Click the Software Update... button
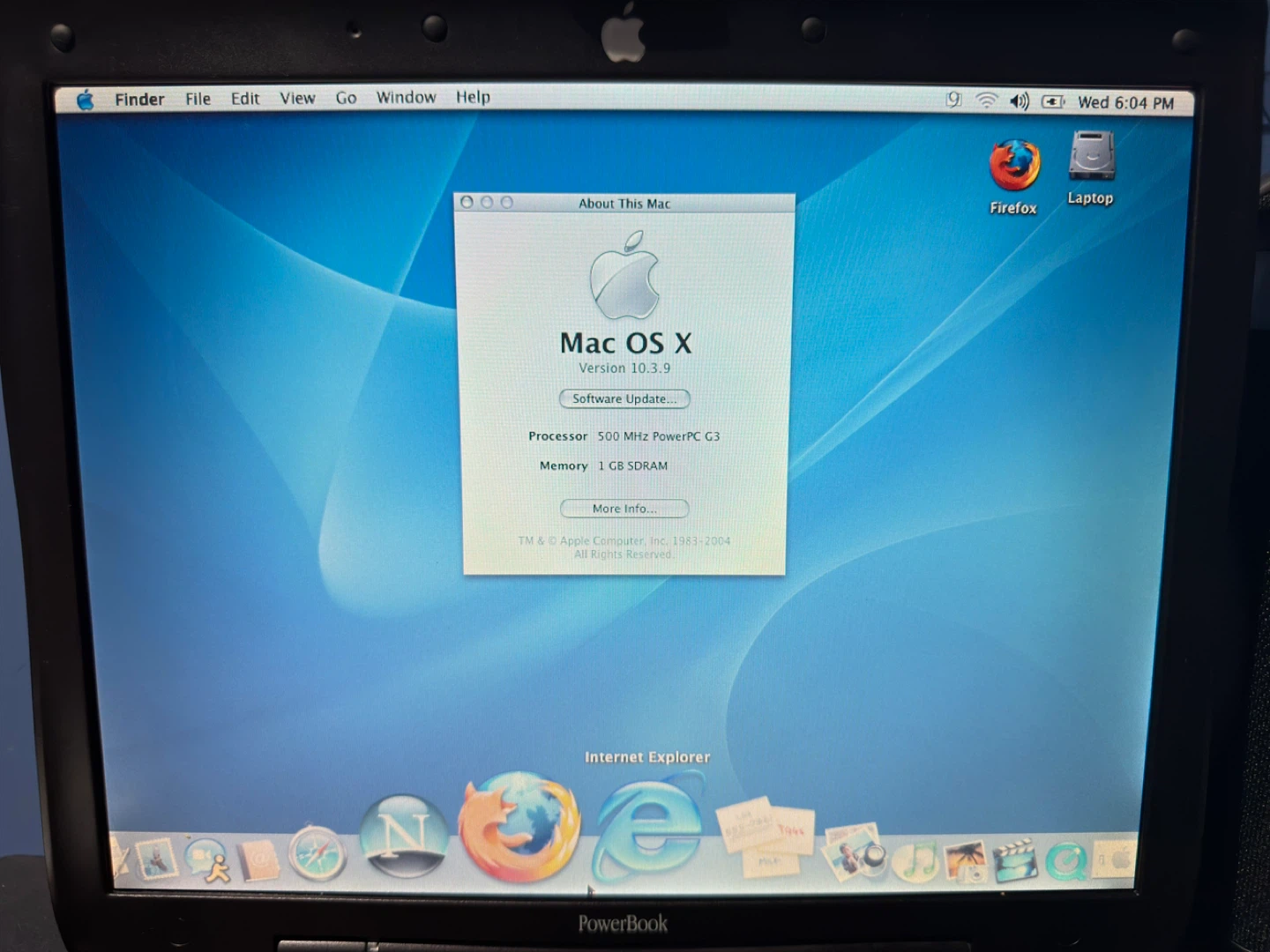 click(624, 398)
